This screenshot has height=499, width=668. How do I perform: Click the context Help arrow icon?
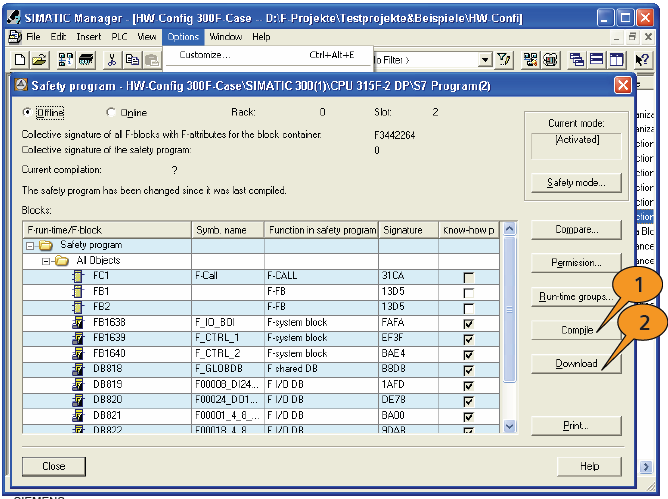pyautogui.click(x=642, y=60)
